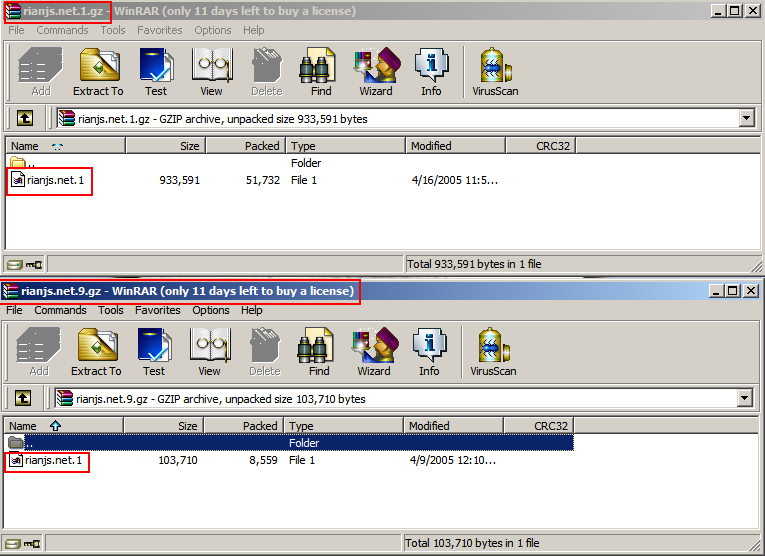This screenshot has height=556, width=765.
Task: Click packed size 8,559 cell
Action: pos(263,460)
